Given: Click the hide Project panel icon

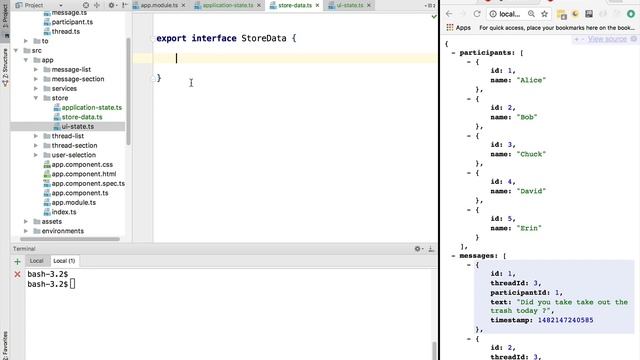Looking at the screenshot, I should click(x=124, y=5).
